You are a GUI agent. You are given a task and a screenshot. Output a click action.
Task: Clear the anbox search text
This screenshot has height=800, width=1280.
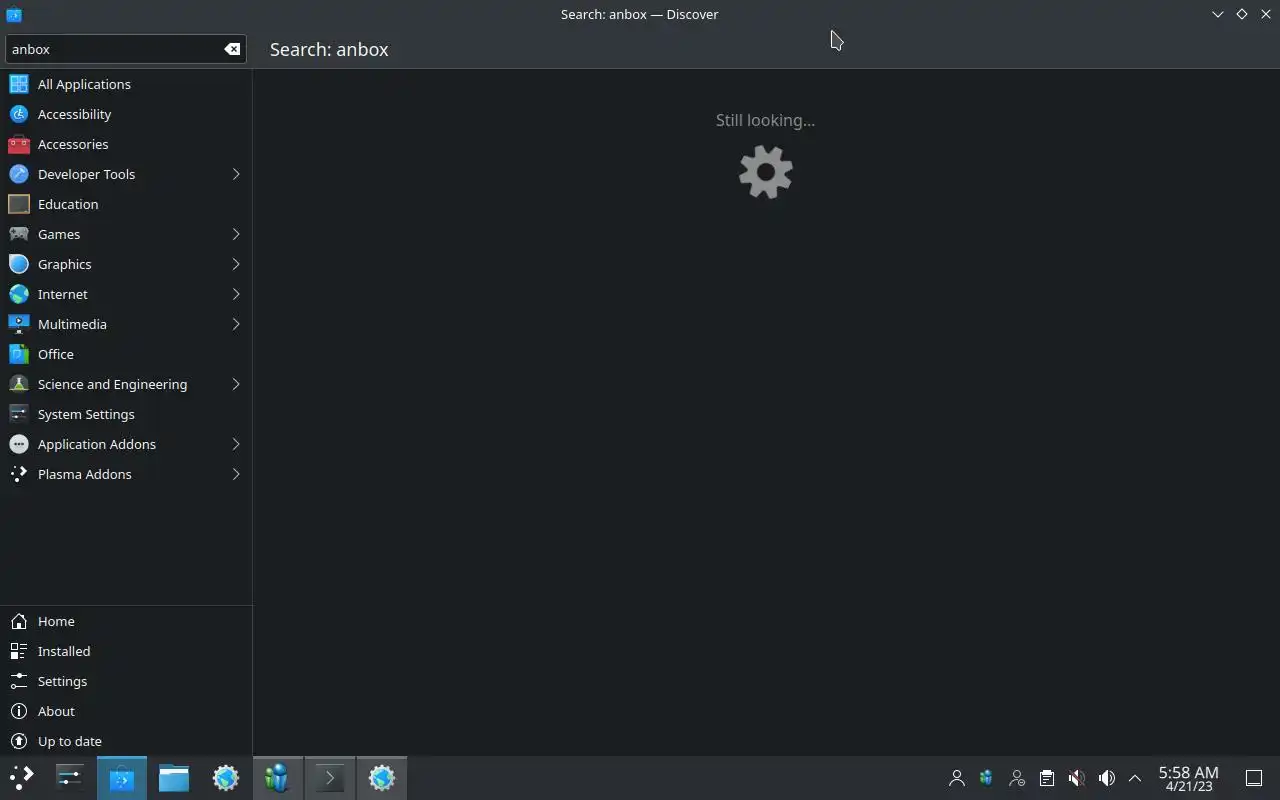(x=232, y=49)
